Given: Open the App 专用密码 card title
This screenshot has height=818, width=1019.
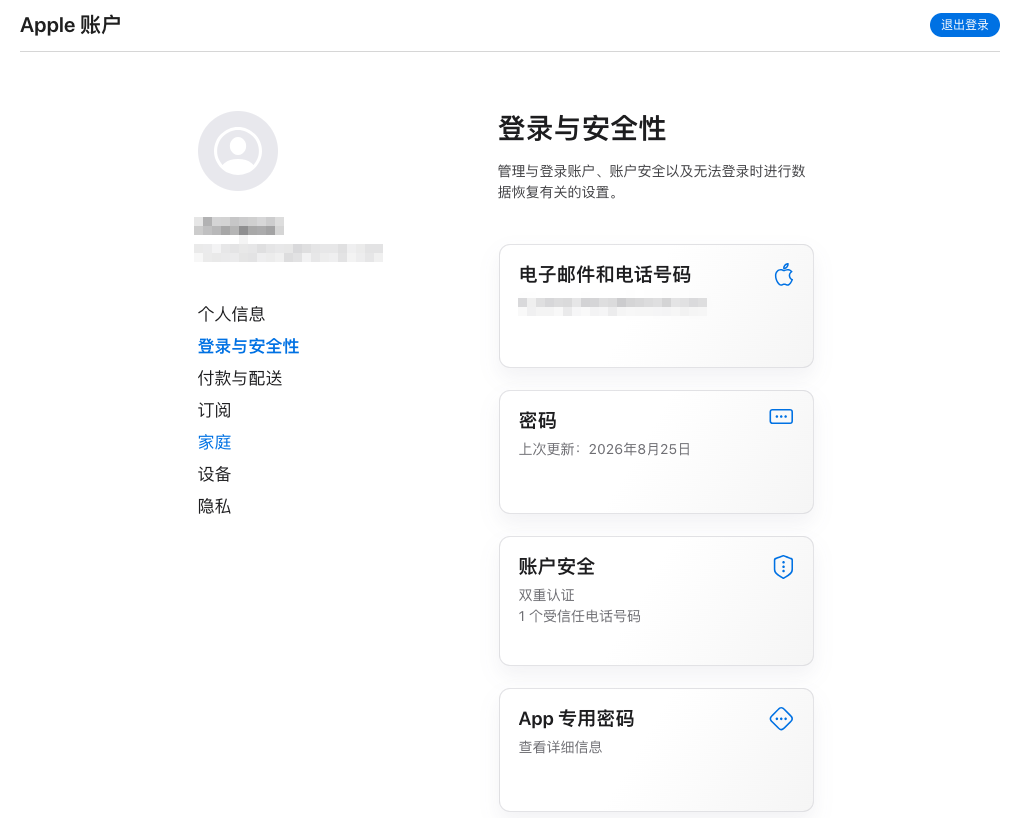Looking at the screenshot, I should pos(576,719).
